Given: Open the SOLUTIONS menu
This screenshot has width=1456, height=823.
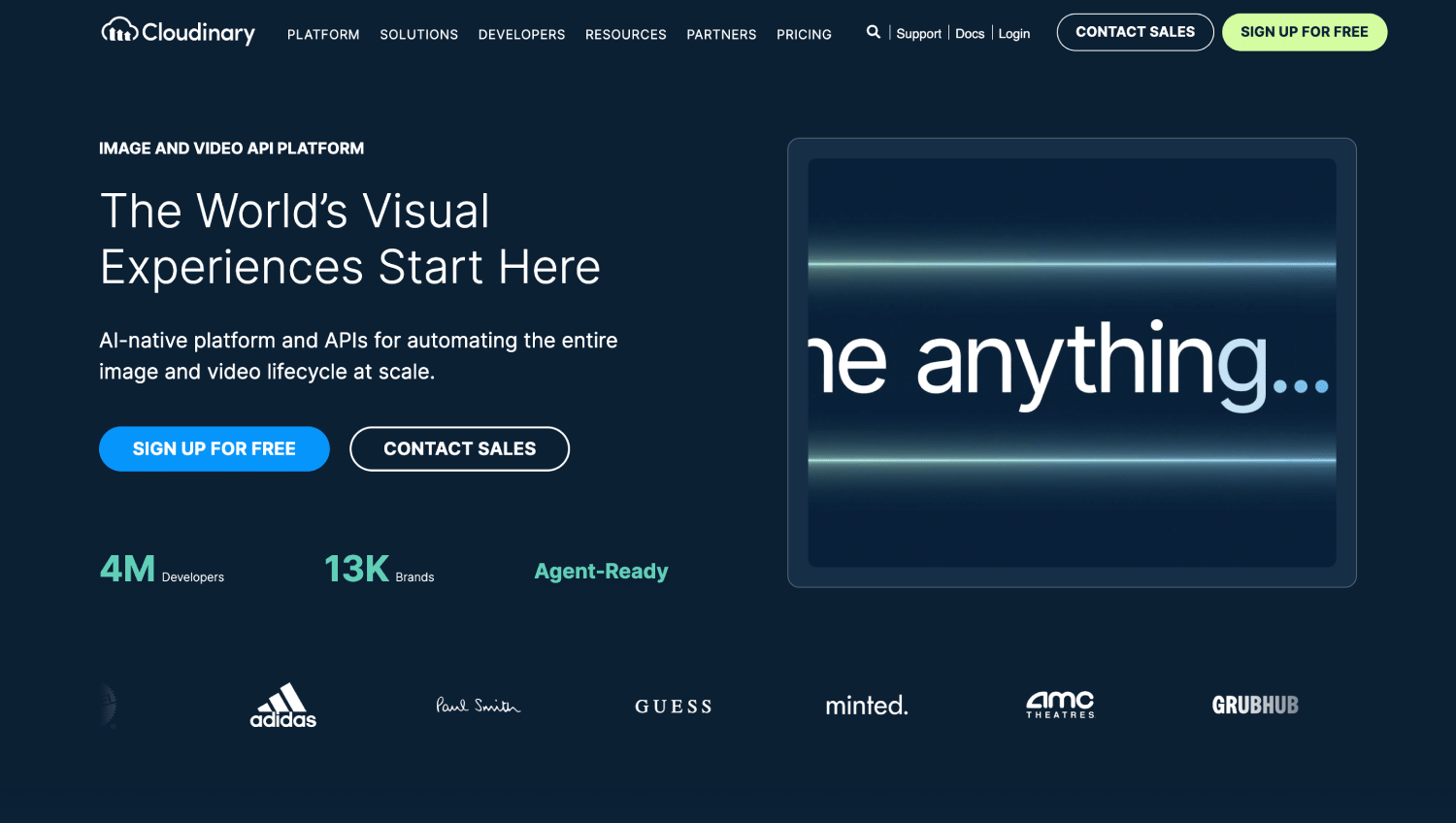Looking at the screenshot, I should 419,34.
